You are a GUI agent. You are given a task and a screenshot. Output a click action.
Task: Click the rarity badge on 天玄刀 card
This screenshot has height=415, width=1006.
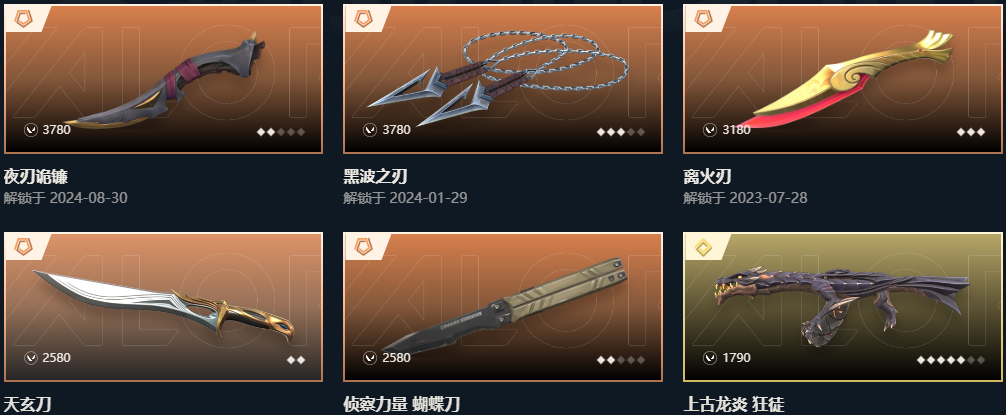click(x=23, y=246)
